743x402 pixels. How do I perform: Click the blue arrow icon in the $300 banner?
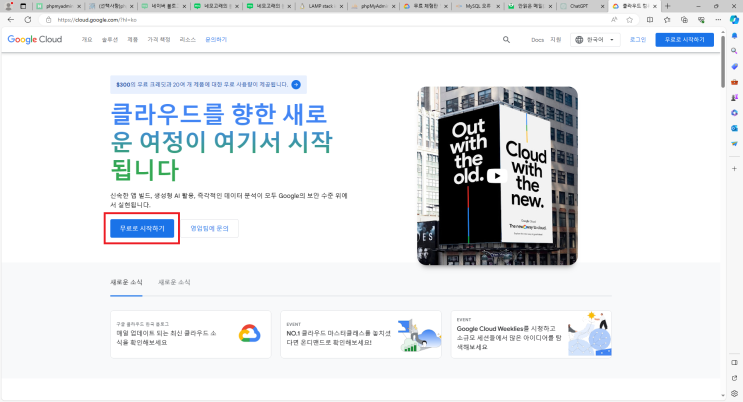pyautogui.click(x=296, y=84)
